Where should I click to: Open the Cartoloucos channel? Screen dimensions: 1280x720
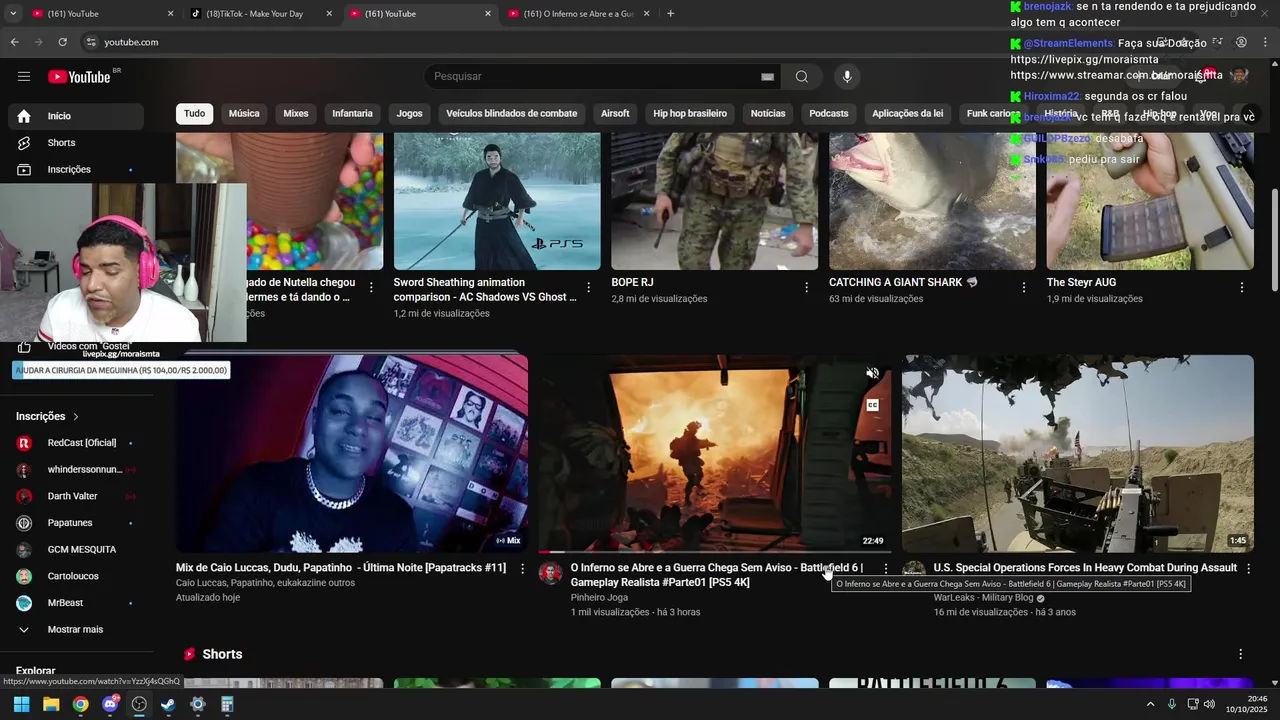pyautogui.click(x=76, y=576)
